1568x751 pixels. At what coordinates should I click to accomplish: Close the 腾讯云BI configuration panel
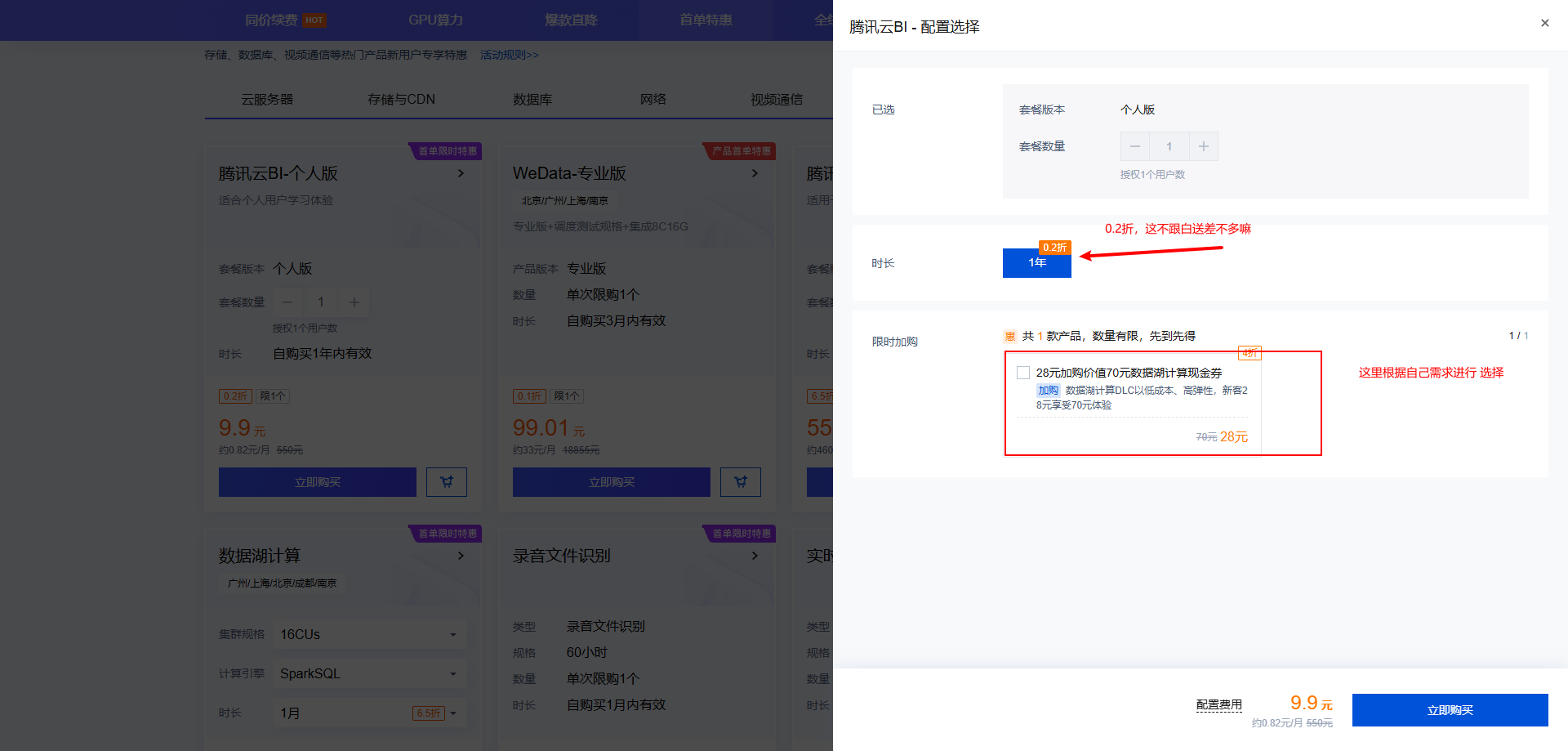click(x=1544, y=23)
